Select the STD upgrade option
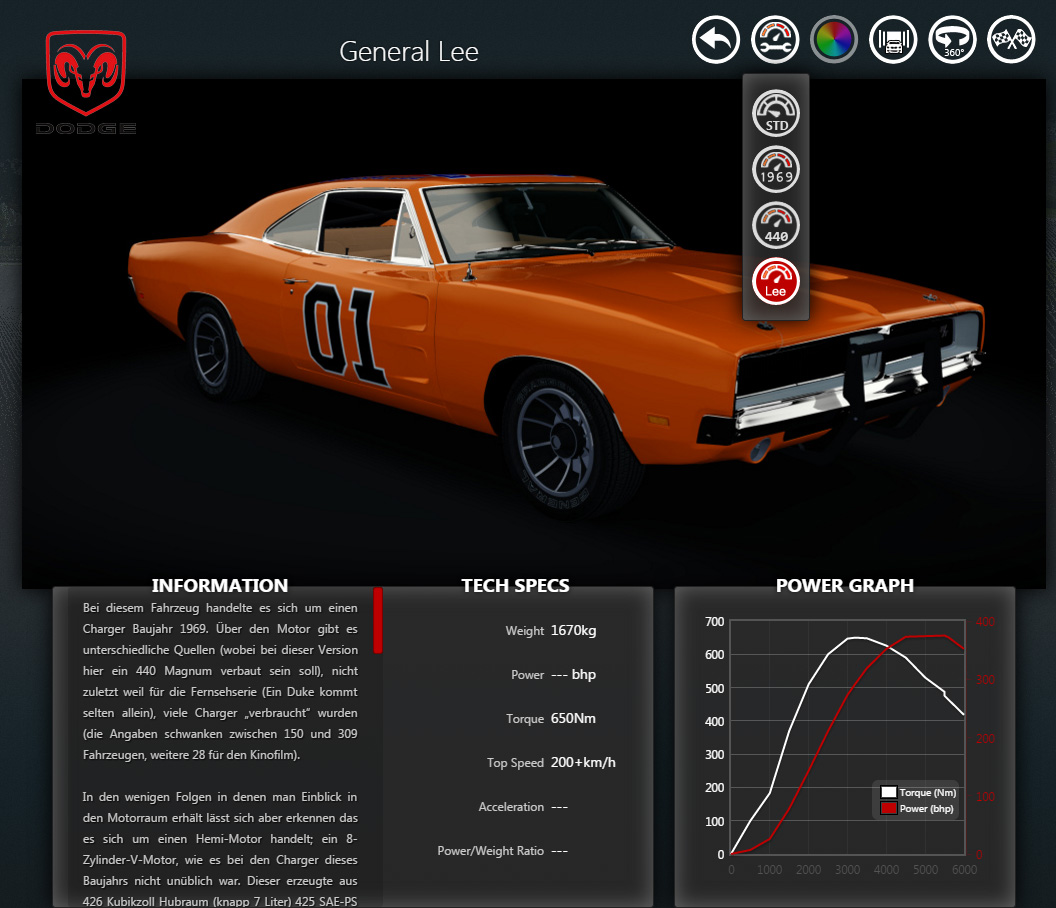Viewport: 1056px width, 908px height. pos(776,113)
